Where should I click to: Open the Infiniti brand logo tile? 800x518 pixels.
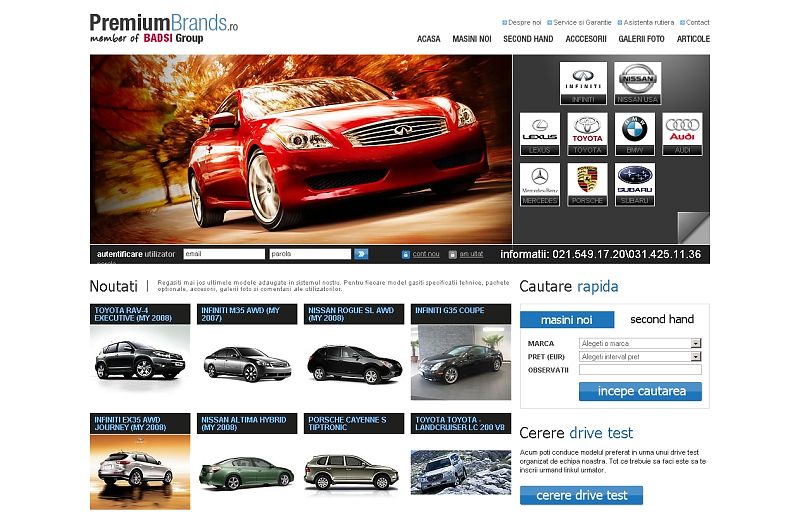coord(583,83)
